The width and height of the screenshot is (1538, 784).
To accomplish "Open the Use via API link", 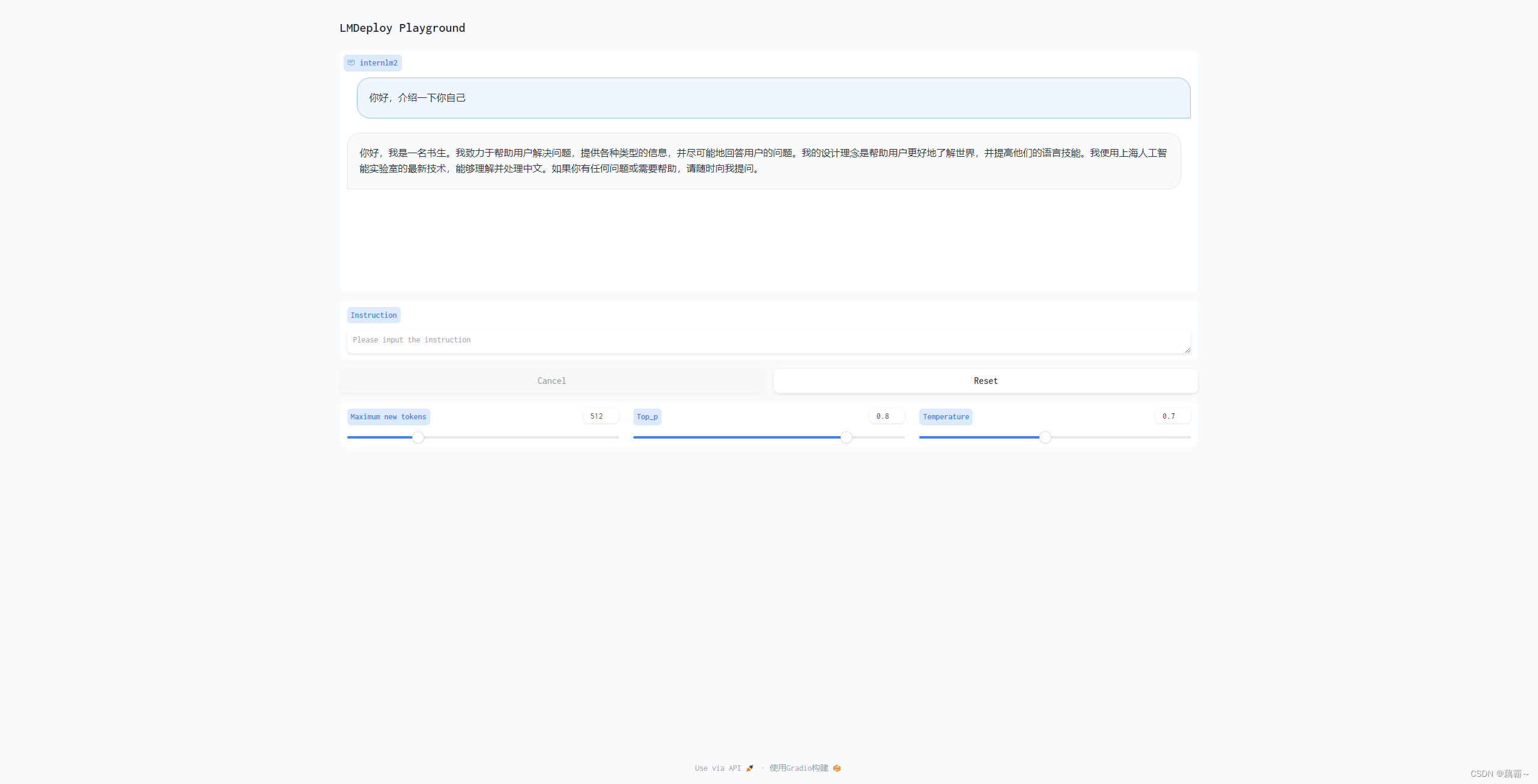I will pyautogui.click(x=724, y=768).
